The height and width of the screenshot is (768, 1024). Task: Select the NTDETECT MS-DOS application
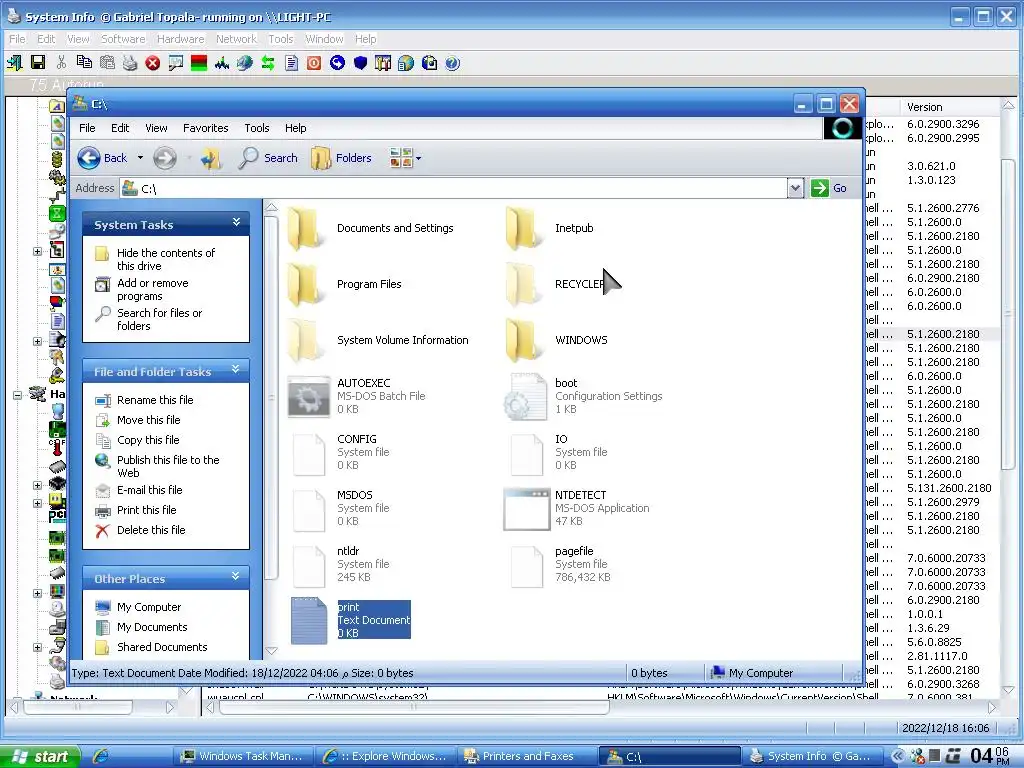pos(577,508)
